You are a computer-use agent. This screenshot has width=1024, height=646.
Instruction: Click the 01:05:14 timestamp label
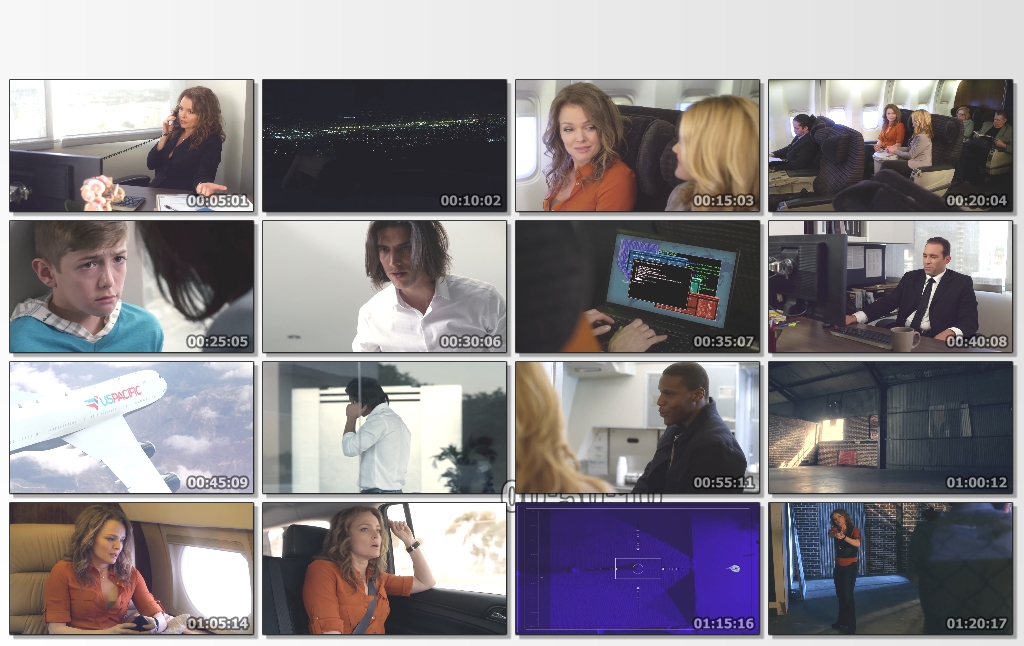[217, 624]
